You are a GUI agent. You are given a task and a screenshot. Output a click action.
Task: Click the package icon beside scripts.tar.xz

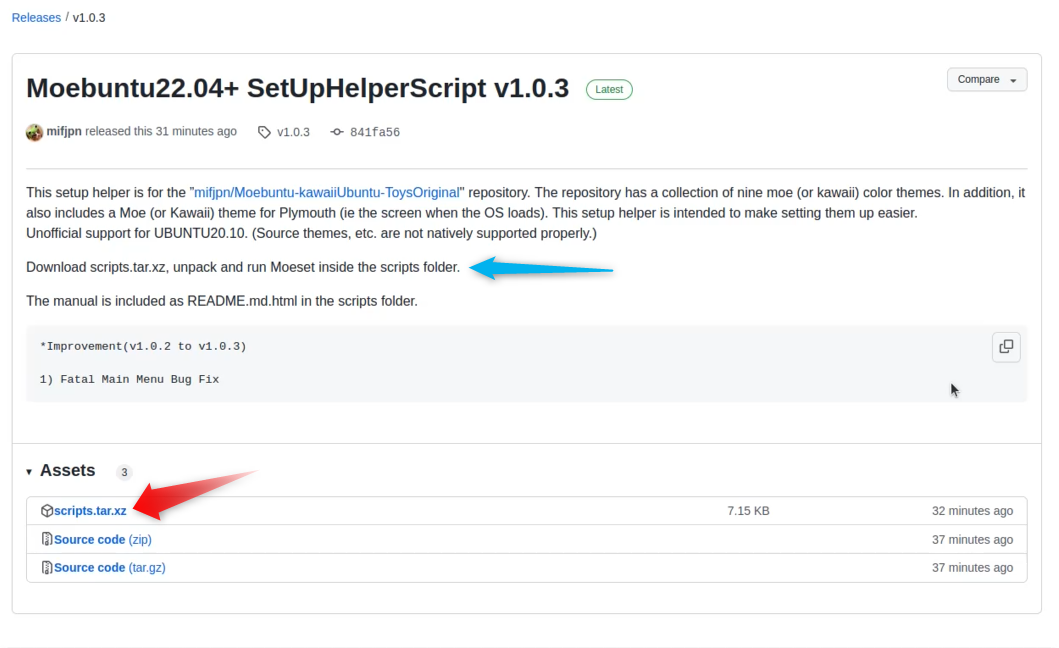pyautogui.click(x=47, y=511)
